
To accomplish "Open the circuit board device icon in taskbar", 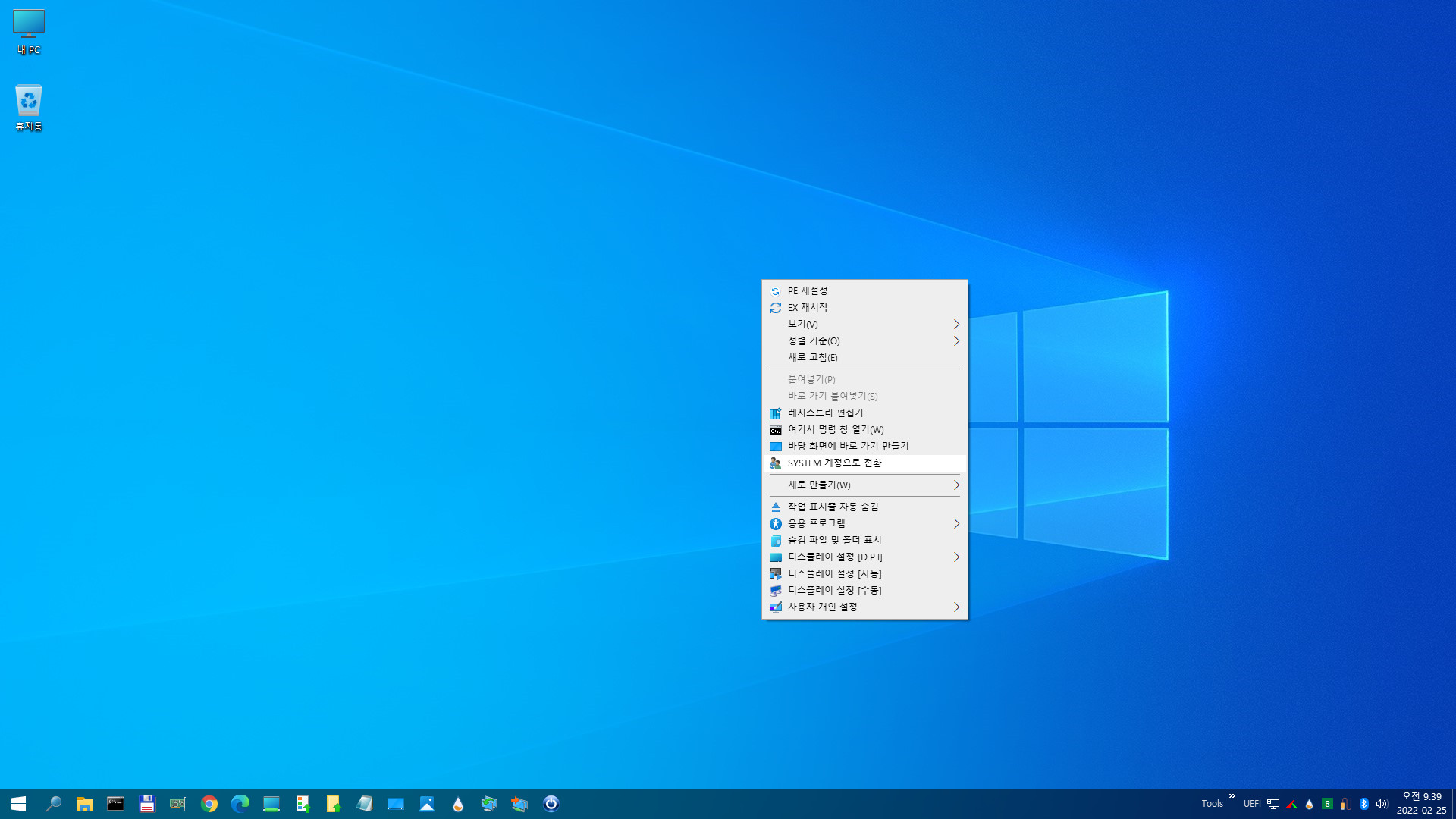I will click(x=177, y=804).
